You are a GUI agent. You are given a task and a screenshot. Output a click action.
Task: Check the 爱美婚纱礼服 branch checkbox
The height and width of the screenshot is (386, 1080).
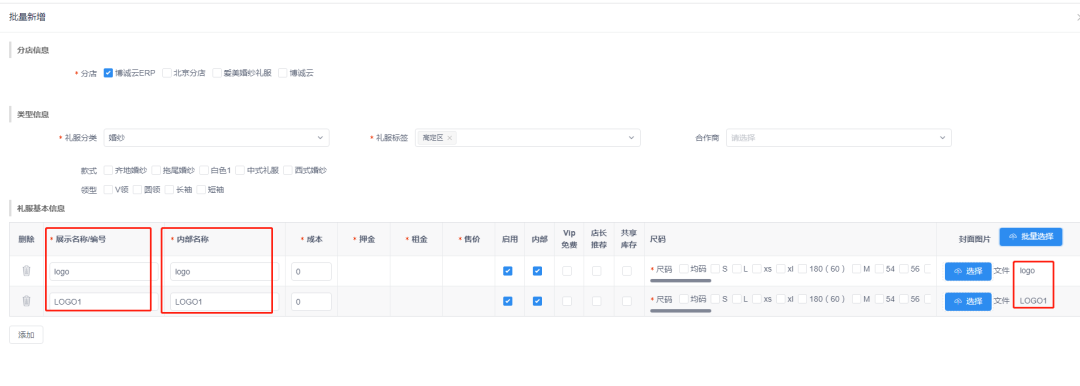217,72
